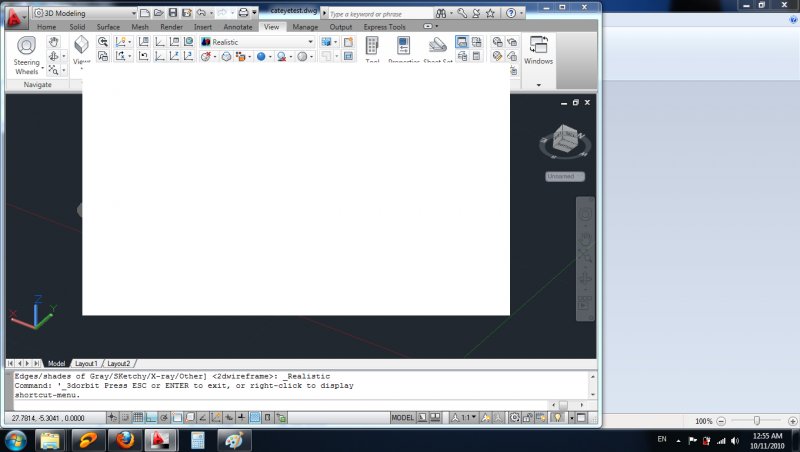Open the Undo history dropdown arrow
This screenshot has width=800, height=452.
[211, 13]
